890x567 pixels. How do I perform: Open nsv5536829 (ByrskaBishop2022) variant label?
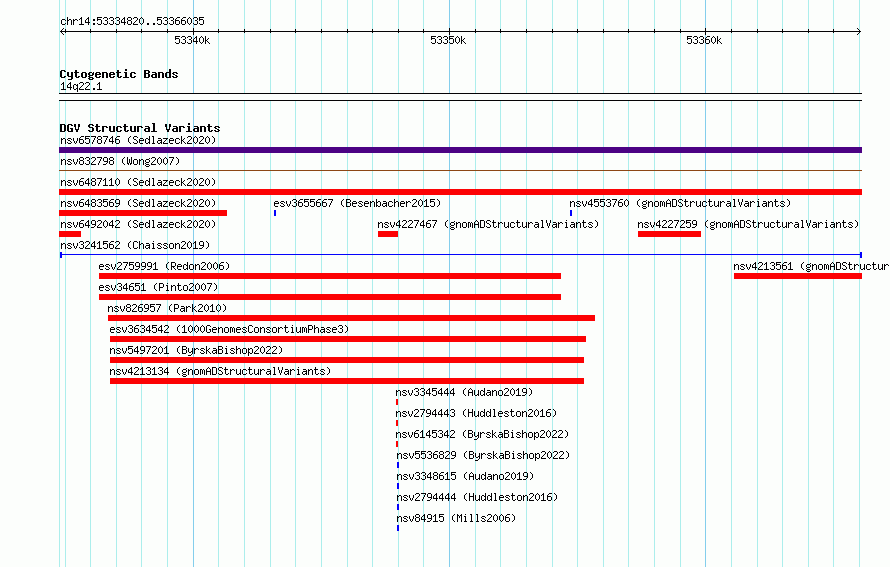tap(483, 455)
